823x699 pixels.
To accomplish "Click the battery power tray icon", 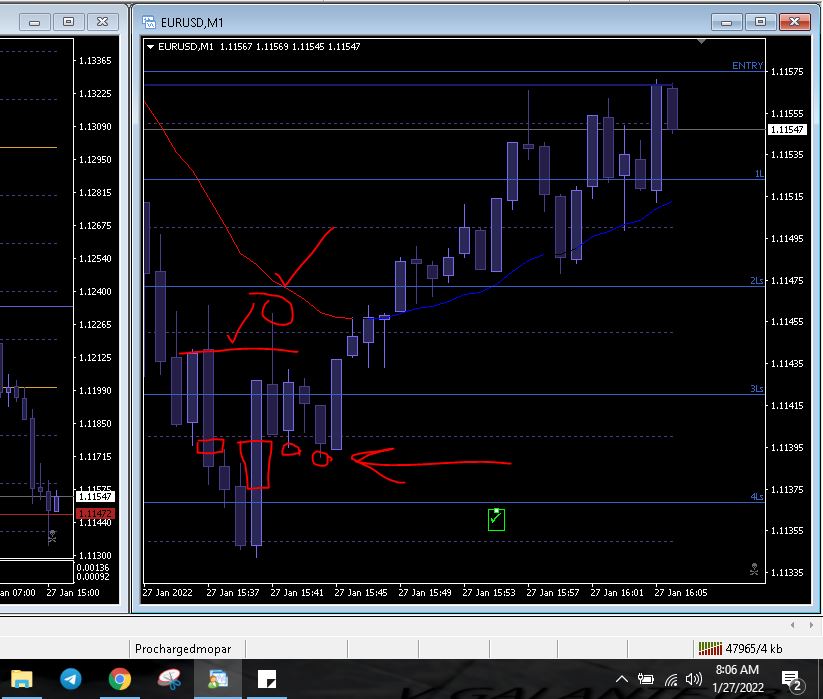I will point(646,679).
